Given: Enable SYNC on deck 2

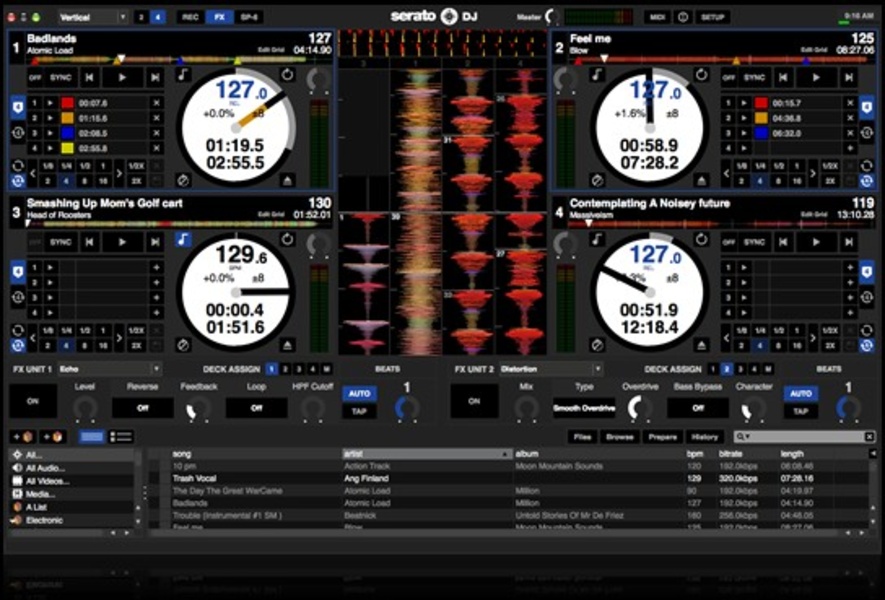Looking at the screenshot, I should [756, 77].
